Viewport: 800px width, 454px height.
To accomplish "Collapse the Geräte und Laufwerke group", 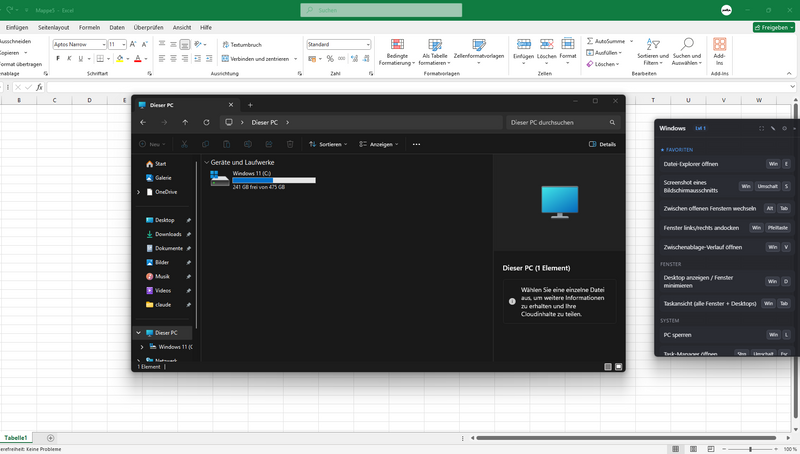I will point(207,162).
